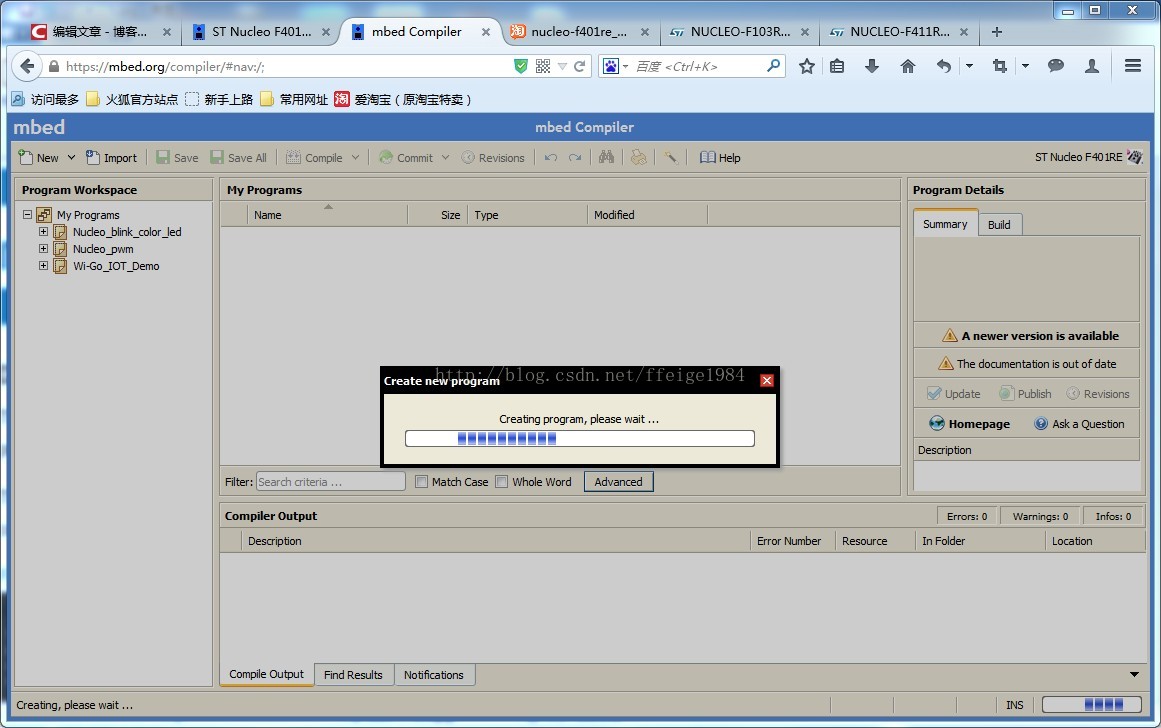Viewport: 1161px width, 728px height.
Task: Enable the Match Case checkbox
Action: pyautogui.click(x=421, y=481)
